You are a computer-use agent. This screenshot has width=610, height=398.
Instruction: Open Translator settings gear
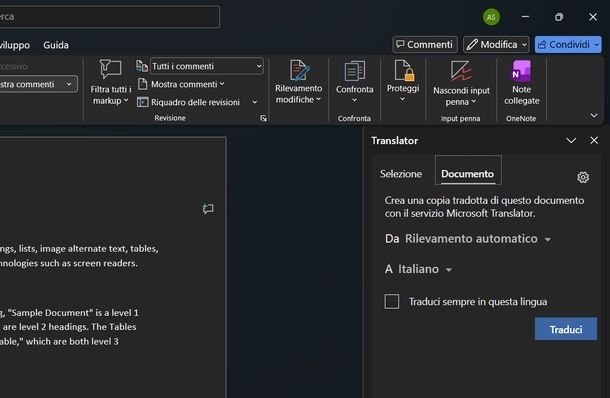[583, 177]
